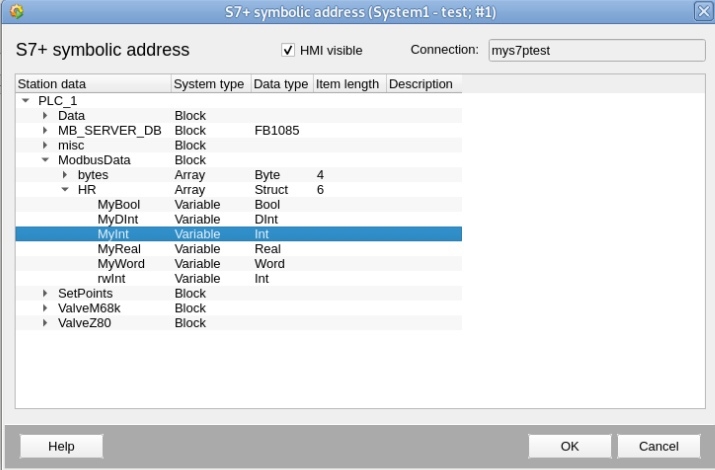Close the S7+ symbolic address dialog
The width and height of the screenshot is (715, 470).
coord(703,11)
